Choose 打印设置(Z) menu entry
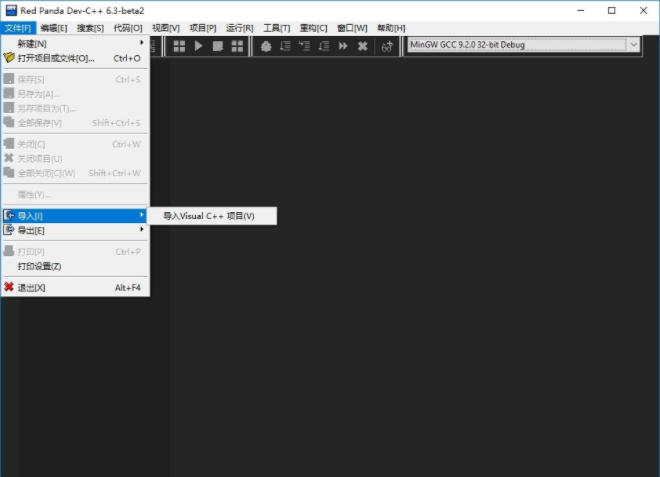Image resolution: width=660 pixels, height=477 pixels. [x=75, y=266]
